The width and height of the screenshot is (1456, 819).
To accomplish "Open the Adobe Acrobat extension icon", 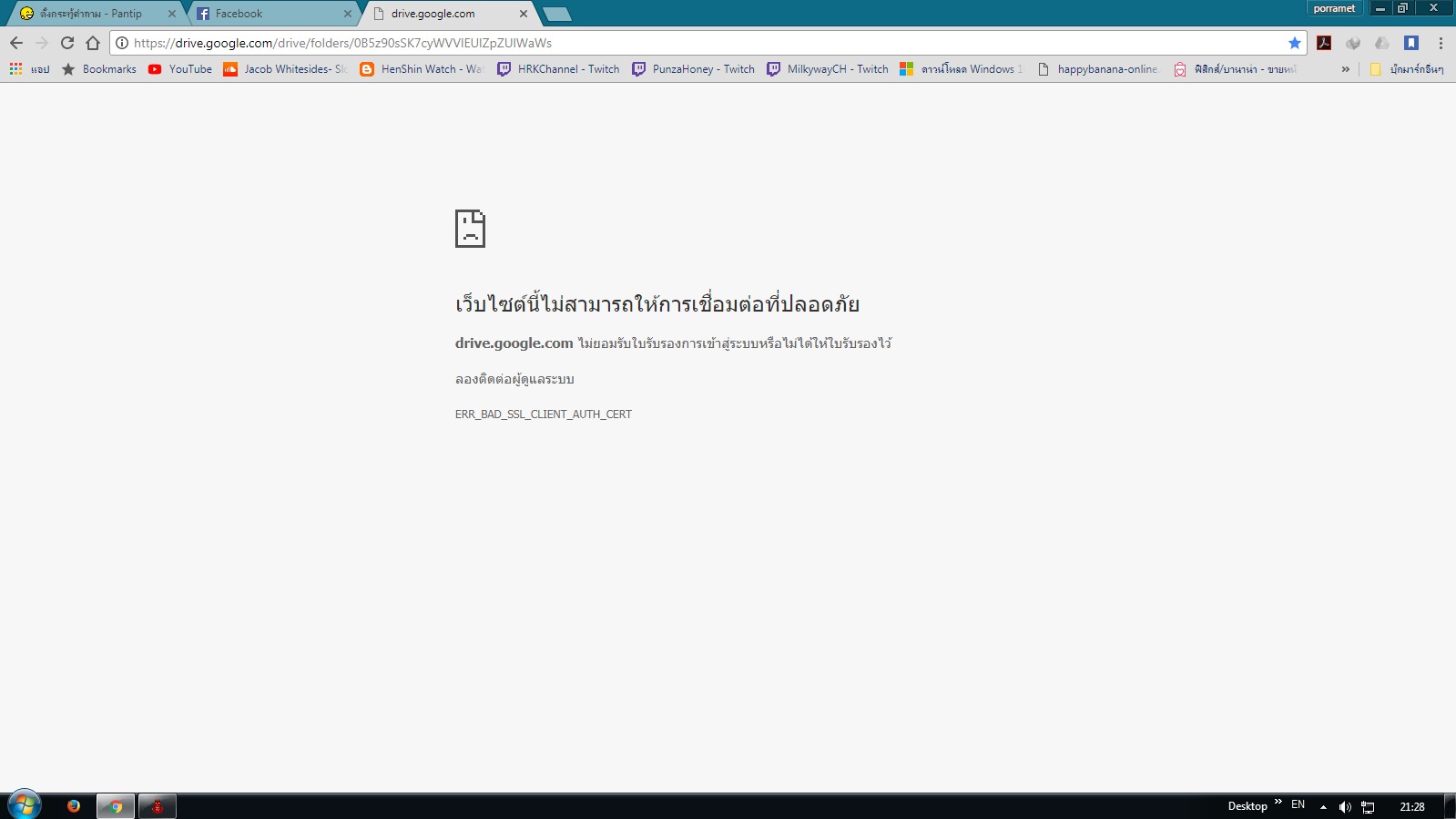I will [1324, 43].
